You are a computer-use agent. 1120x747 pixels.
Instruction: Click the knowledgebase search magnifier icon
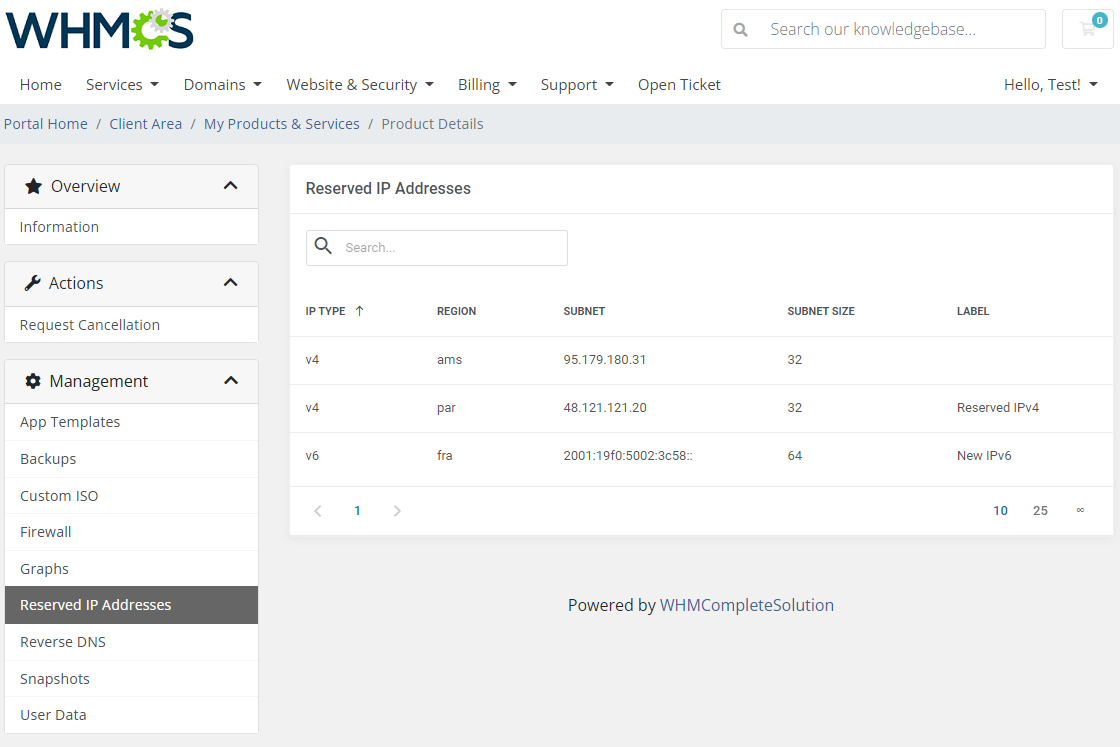(x=741, y=29)
